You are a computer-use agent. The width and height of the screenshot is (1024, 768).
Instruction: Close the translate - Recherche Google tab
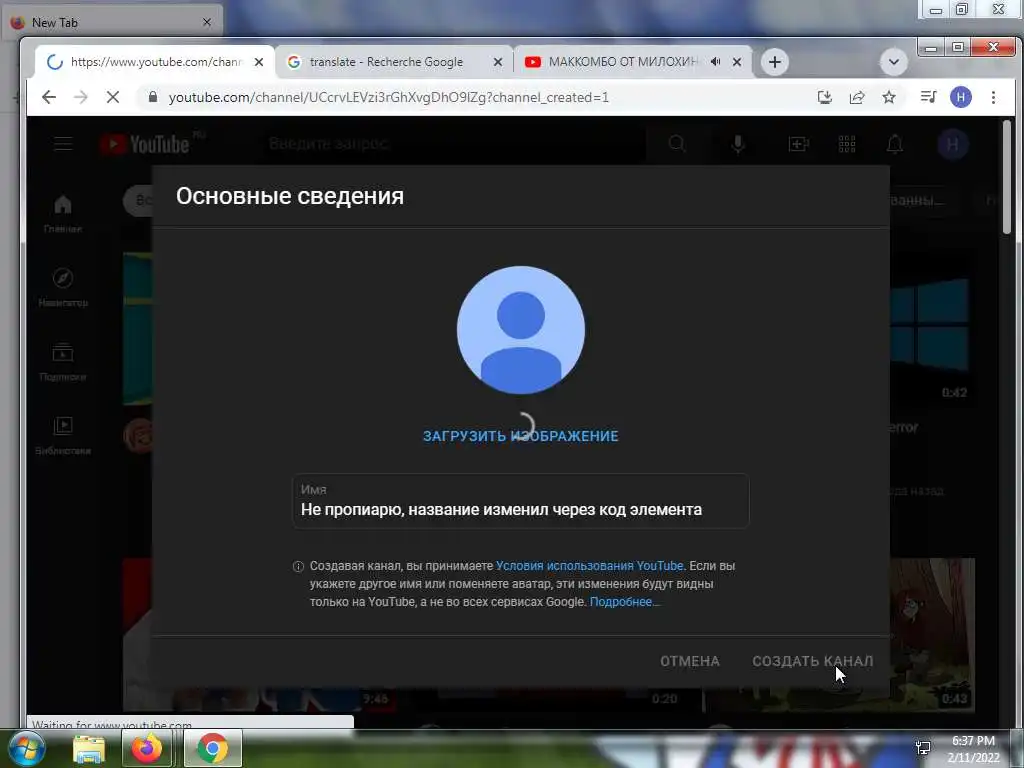tap(498, 62)
